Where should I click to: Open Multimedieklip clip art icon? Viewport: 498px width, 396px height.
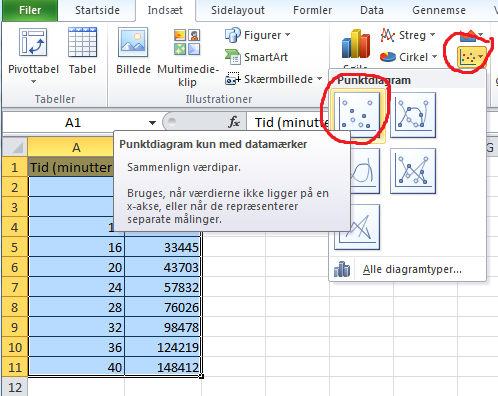pyautogui.click(x=187, y=42)
